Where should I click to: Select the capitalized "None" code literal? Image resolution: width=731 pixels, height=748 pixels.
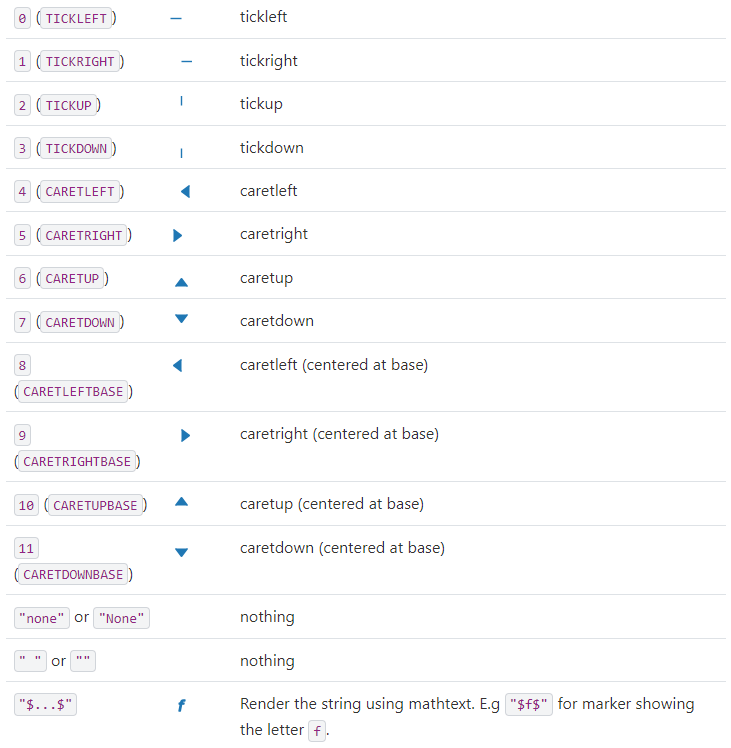click(121, 618)
